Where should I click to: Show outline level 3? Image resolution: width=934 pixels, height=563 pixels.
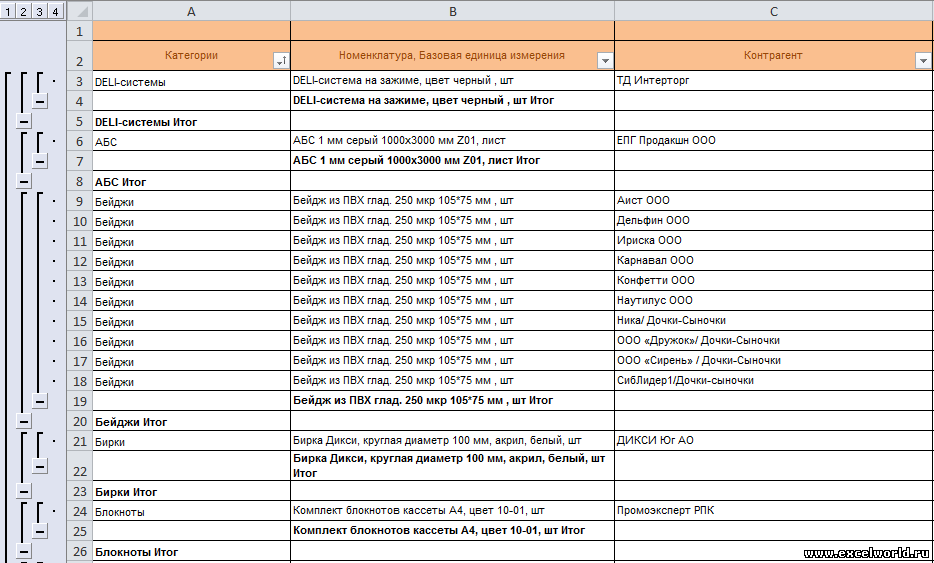39,11
